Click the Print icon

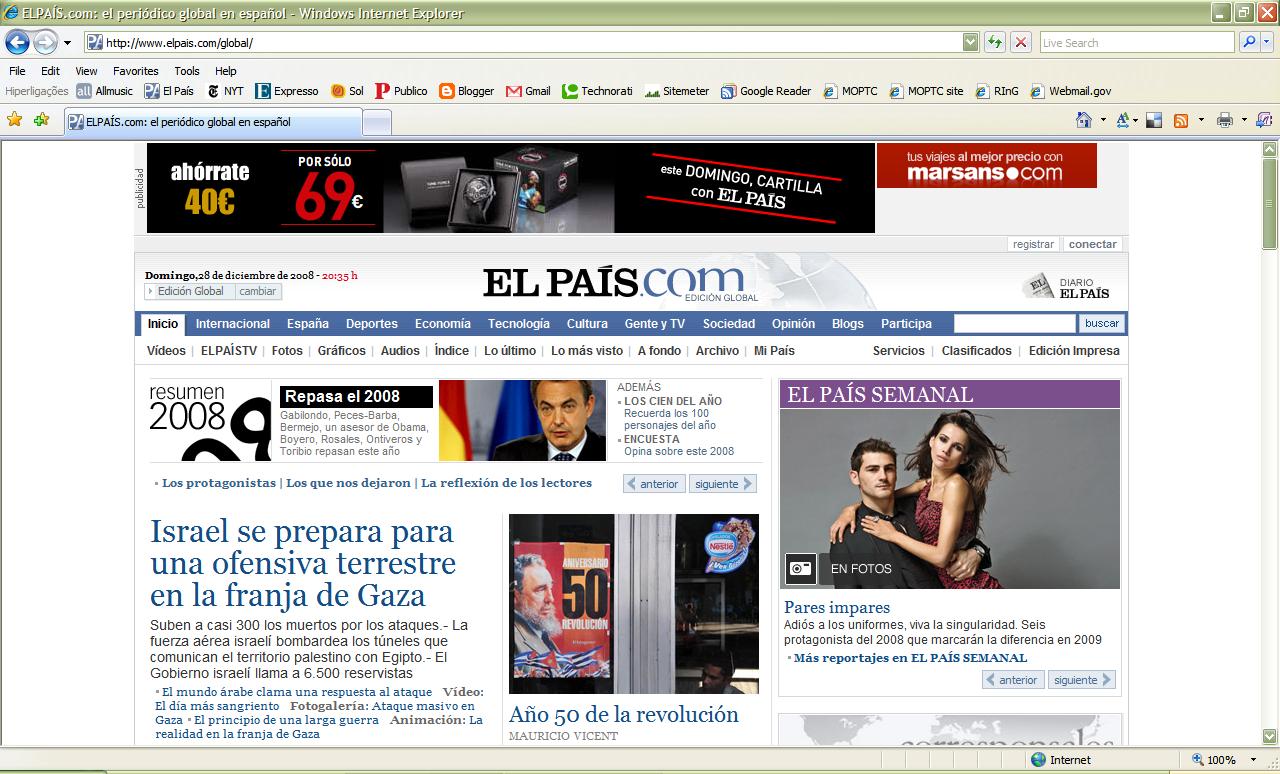click(x=1225, y=120)
